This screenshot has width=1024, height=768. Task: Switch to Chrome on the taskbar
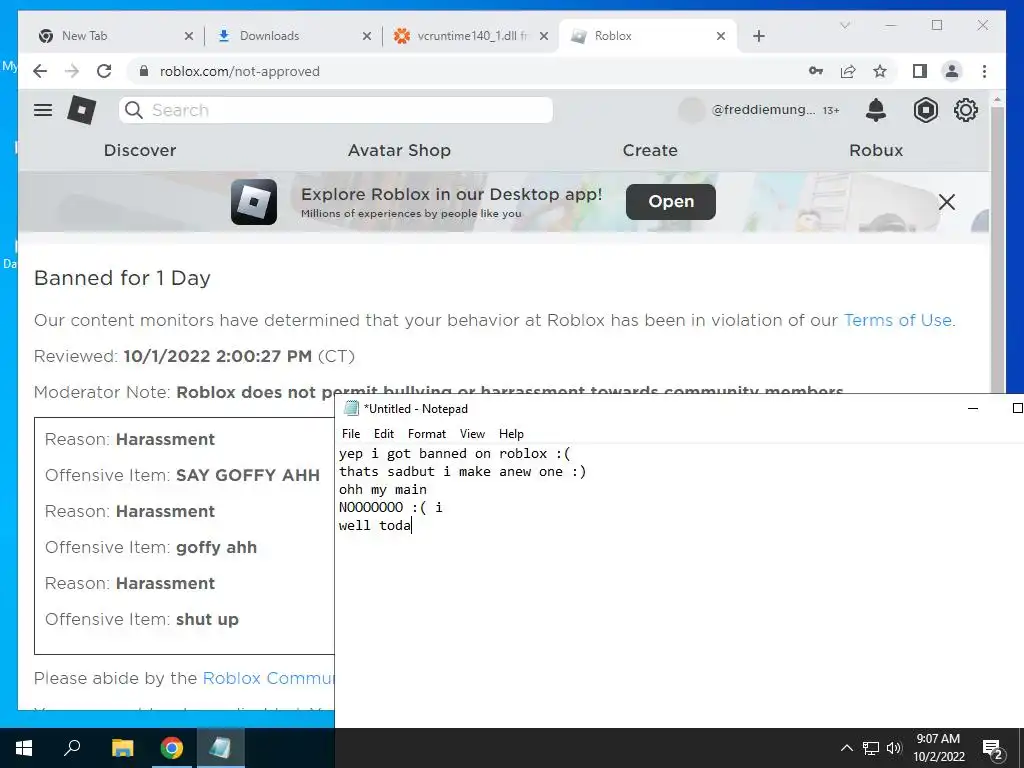[x=172, y=748]
